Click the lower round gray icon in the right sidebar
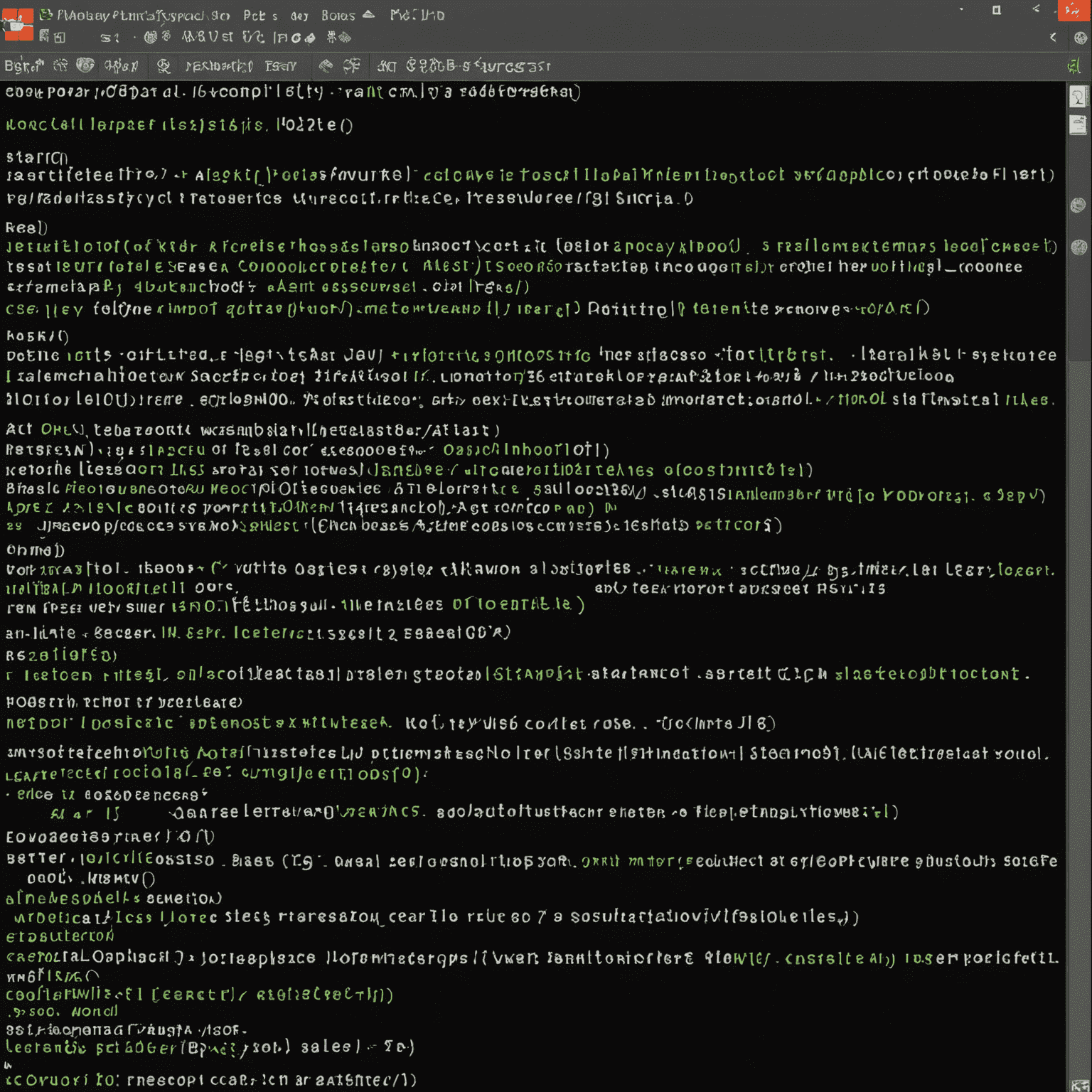Image resolution: width=1092 pixels, height=1092 pixels. 1079,247
